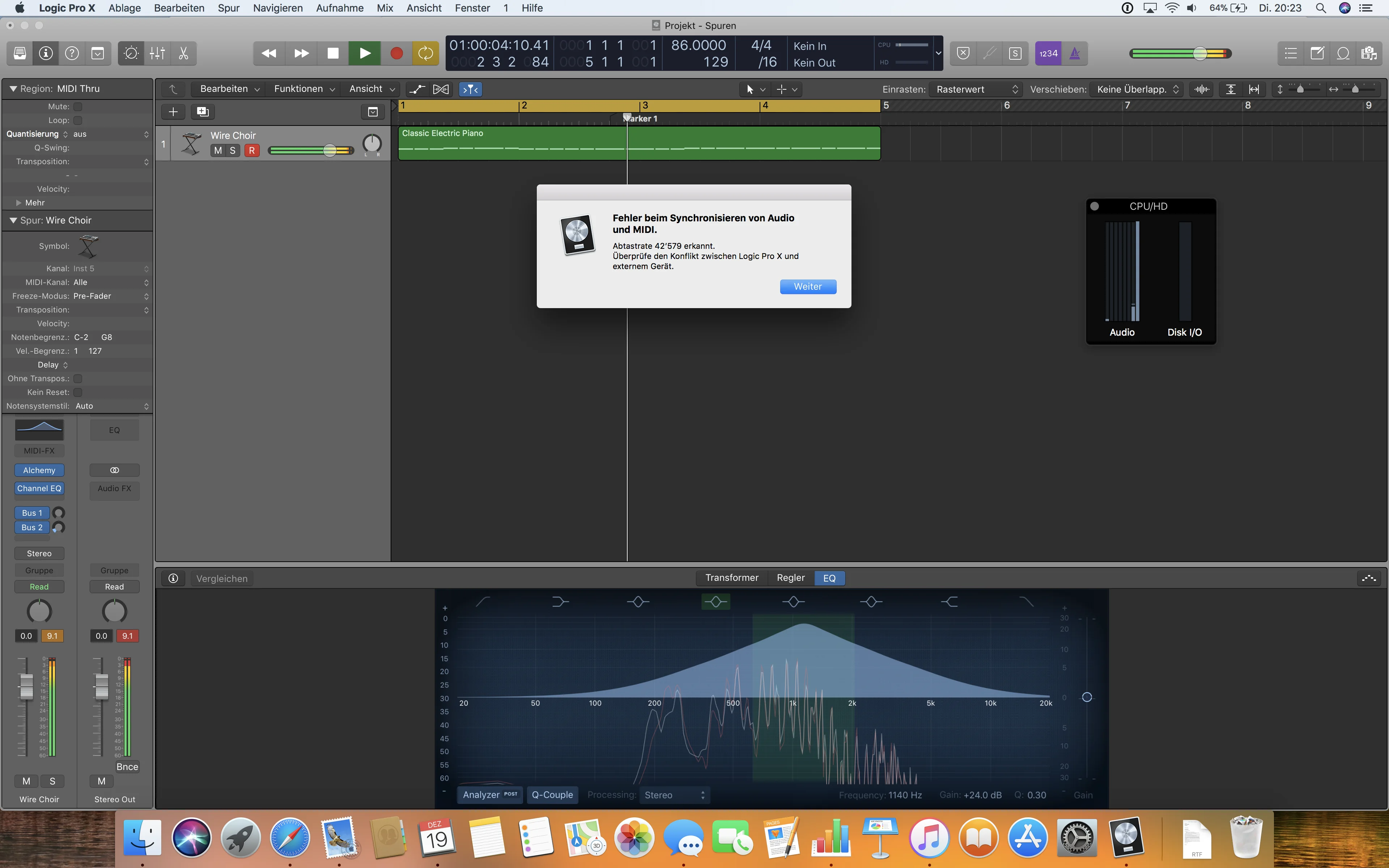This screenshot has height=868, width=1389.
Task: Click the Stop transport button
Action: coord(333,54)
